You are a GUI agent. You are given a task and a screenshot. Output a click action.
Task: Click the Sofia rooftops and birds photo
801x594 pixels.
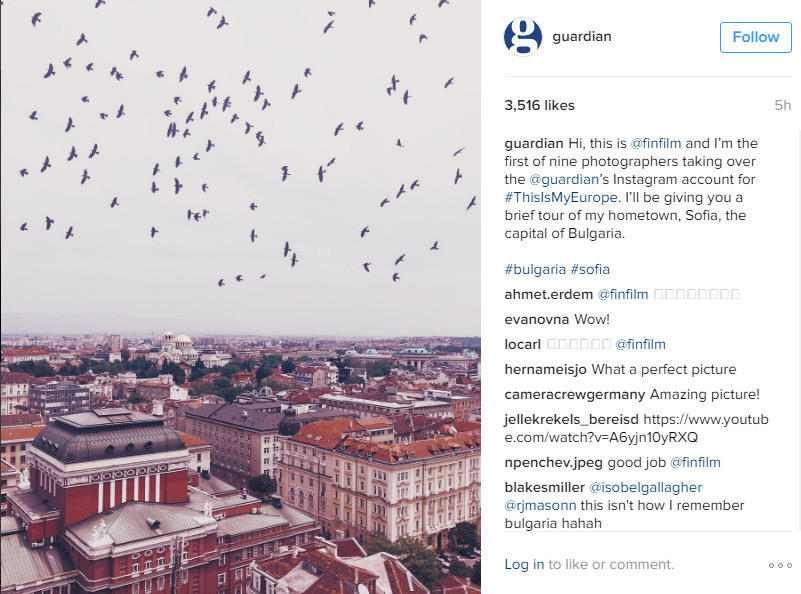(241, 297)
